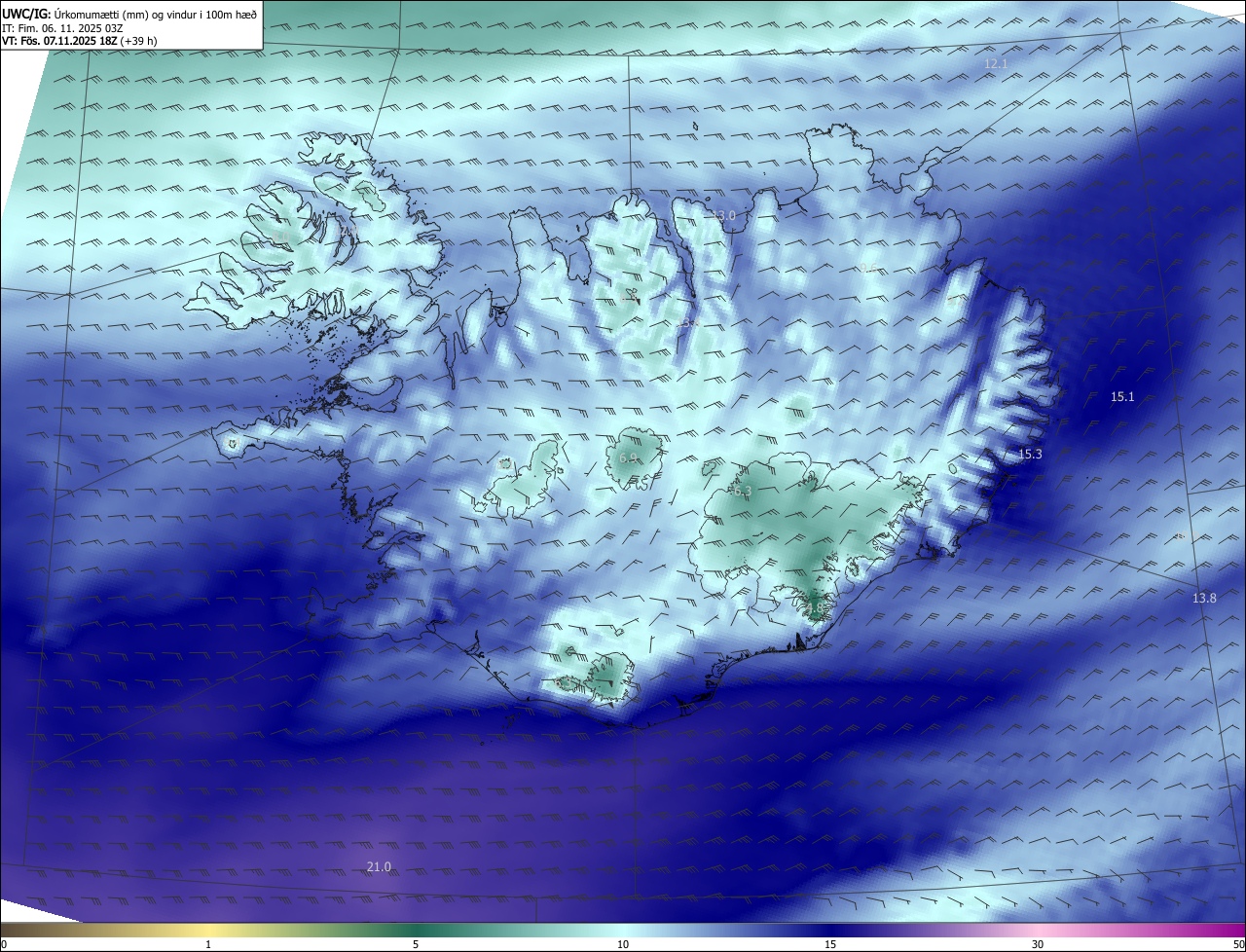Click the colour scale tick label 0
The width and height of the screenshot is (1246, 952).
point(3,944)
